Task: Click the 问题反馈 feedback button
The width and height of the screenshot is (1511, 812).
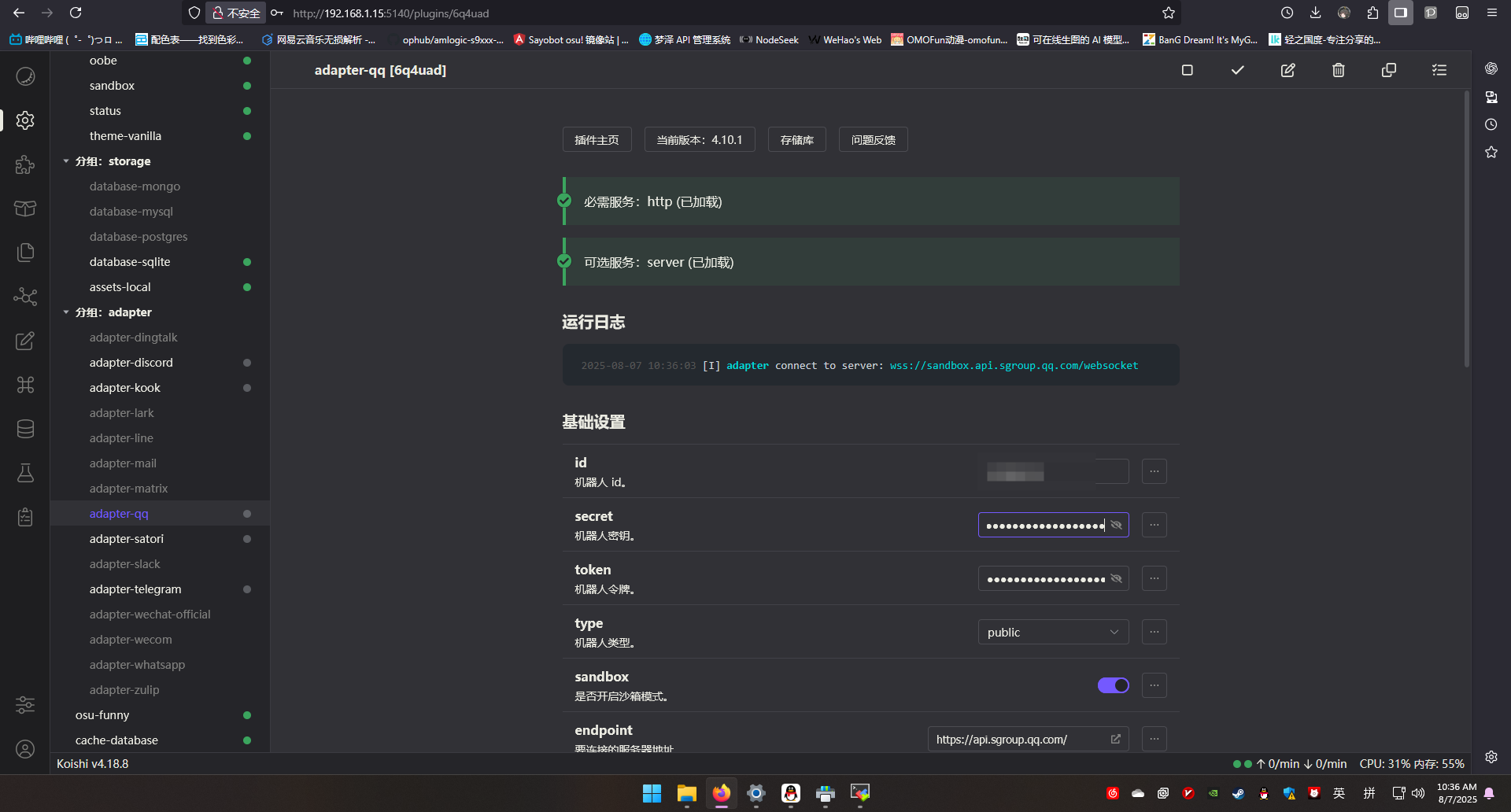Action: tap(874, 139)
